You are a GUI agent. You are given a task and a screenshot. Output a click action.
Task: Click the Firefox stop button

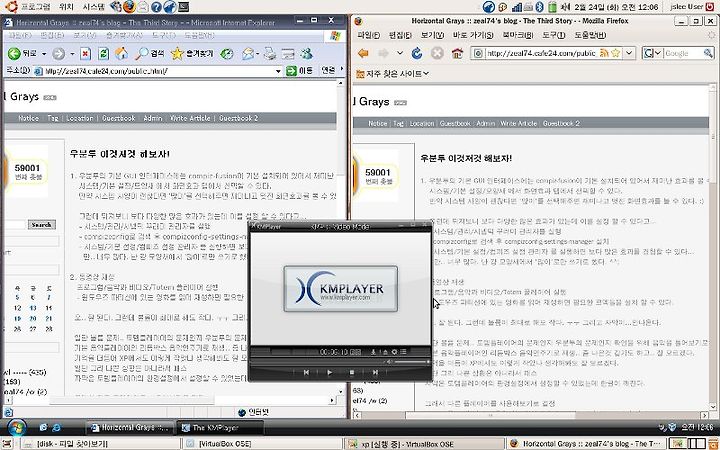pyautogui.click(x=437, y=53)
